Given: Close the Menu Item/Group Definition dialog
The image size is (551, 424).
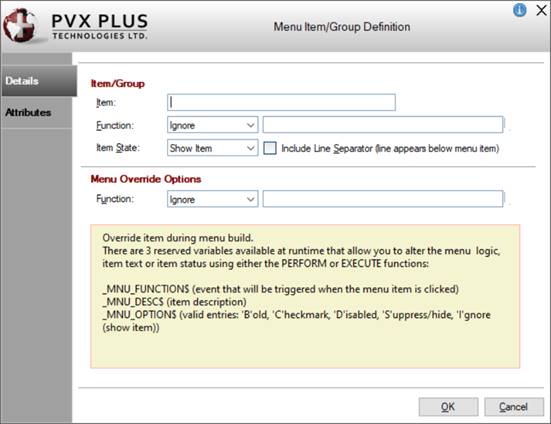Looking at the screenshot, I should coord(542,11).
